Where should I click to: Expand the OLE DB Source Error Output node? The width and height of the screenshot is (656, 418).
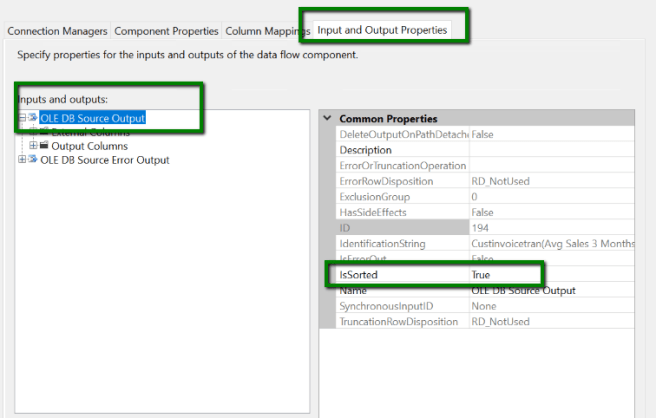point(22,160)
